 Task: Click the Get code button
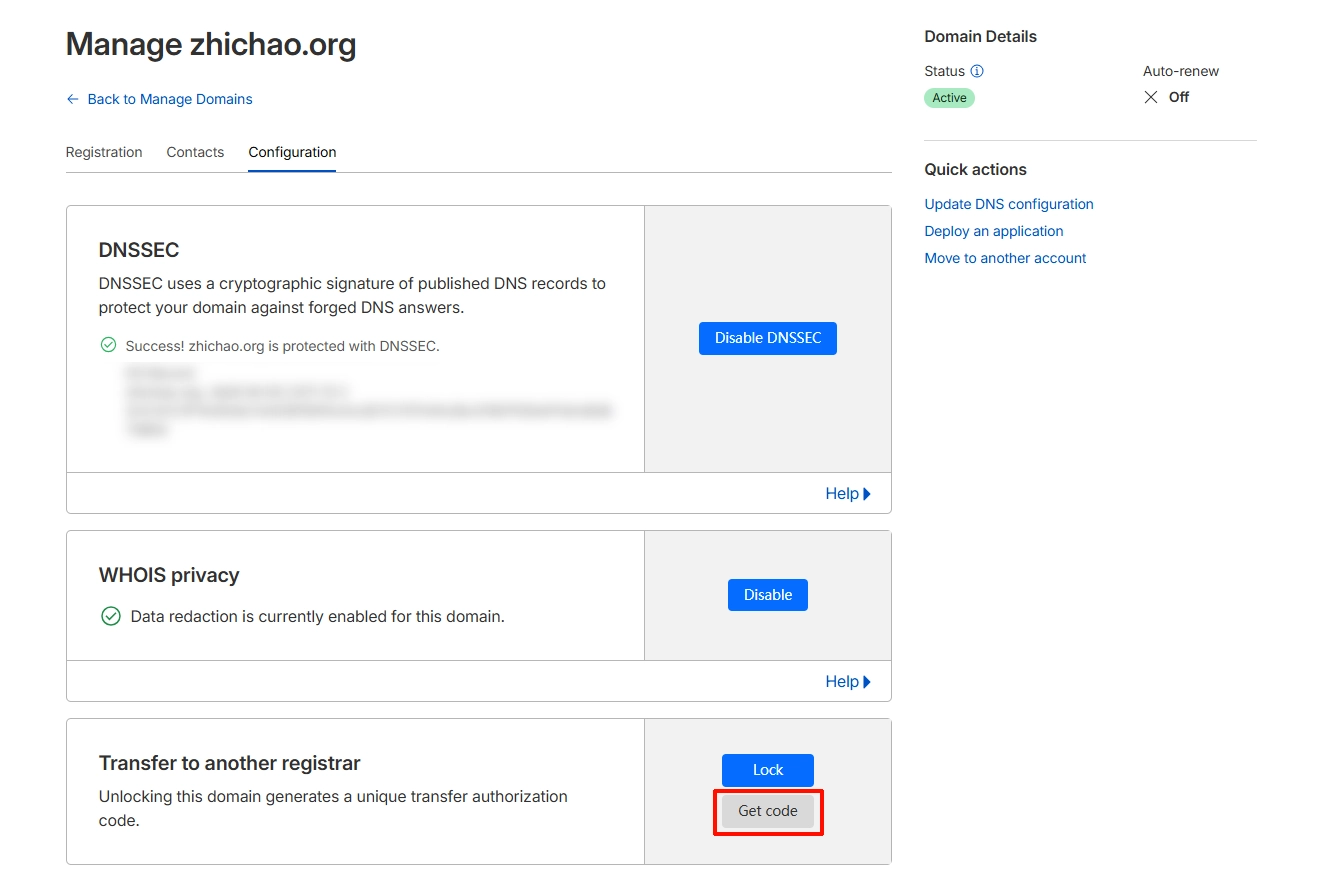[x=767, y=811]
